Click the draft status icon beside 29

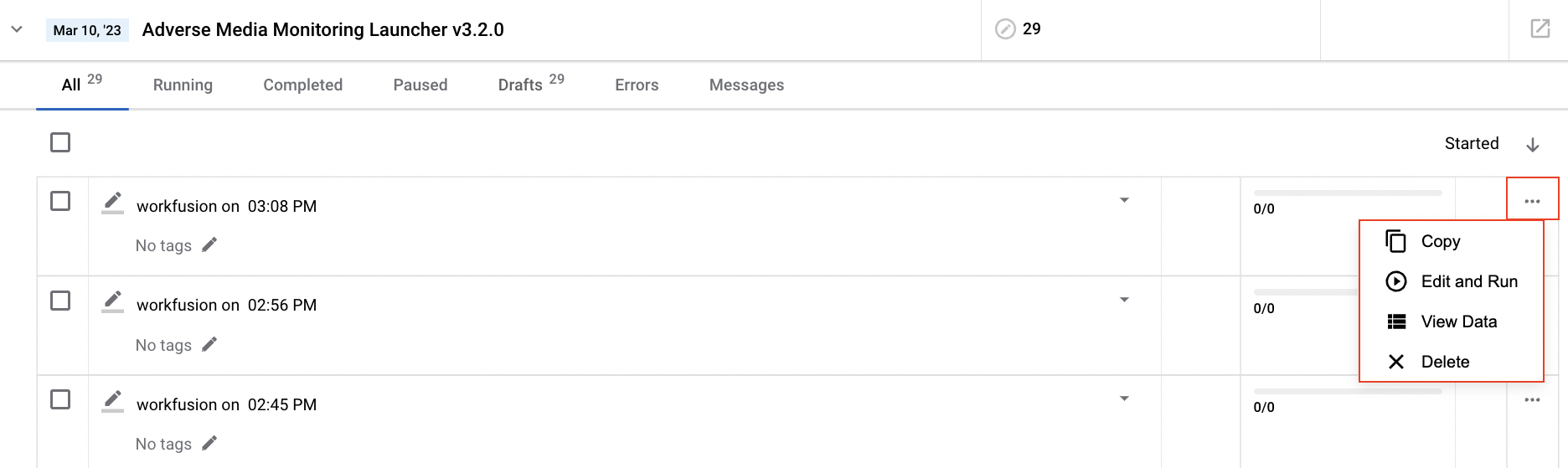coord(1005,29)
